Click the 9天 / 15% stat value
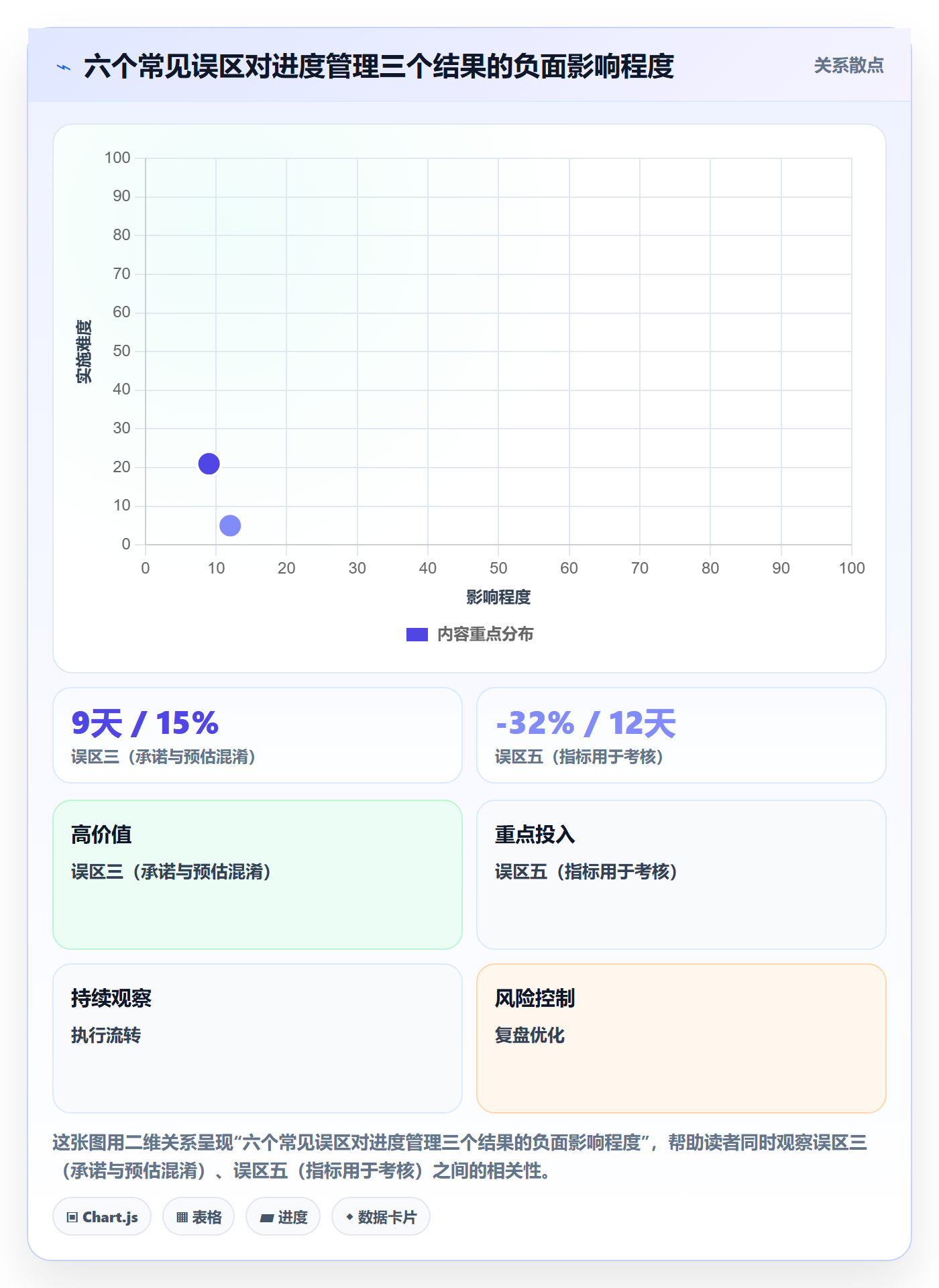939x1288 pixels. point(145,723)
